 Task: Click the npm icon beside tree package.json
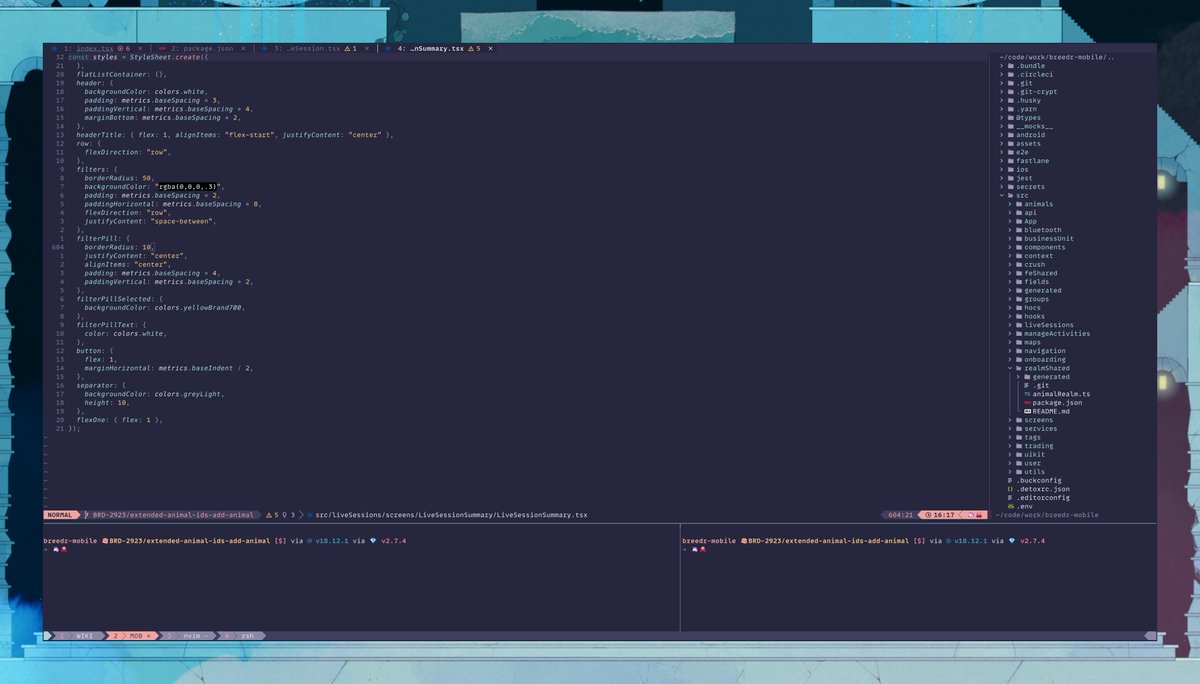tap(1027, 403)
